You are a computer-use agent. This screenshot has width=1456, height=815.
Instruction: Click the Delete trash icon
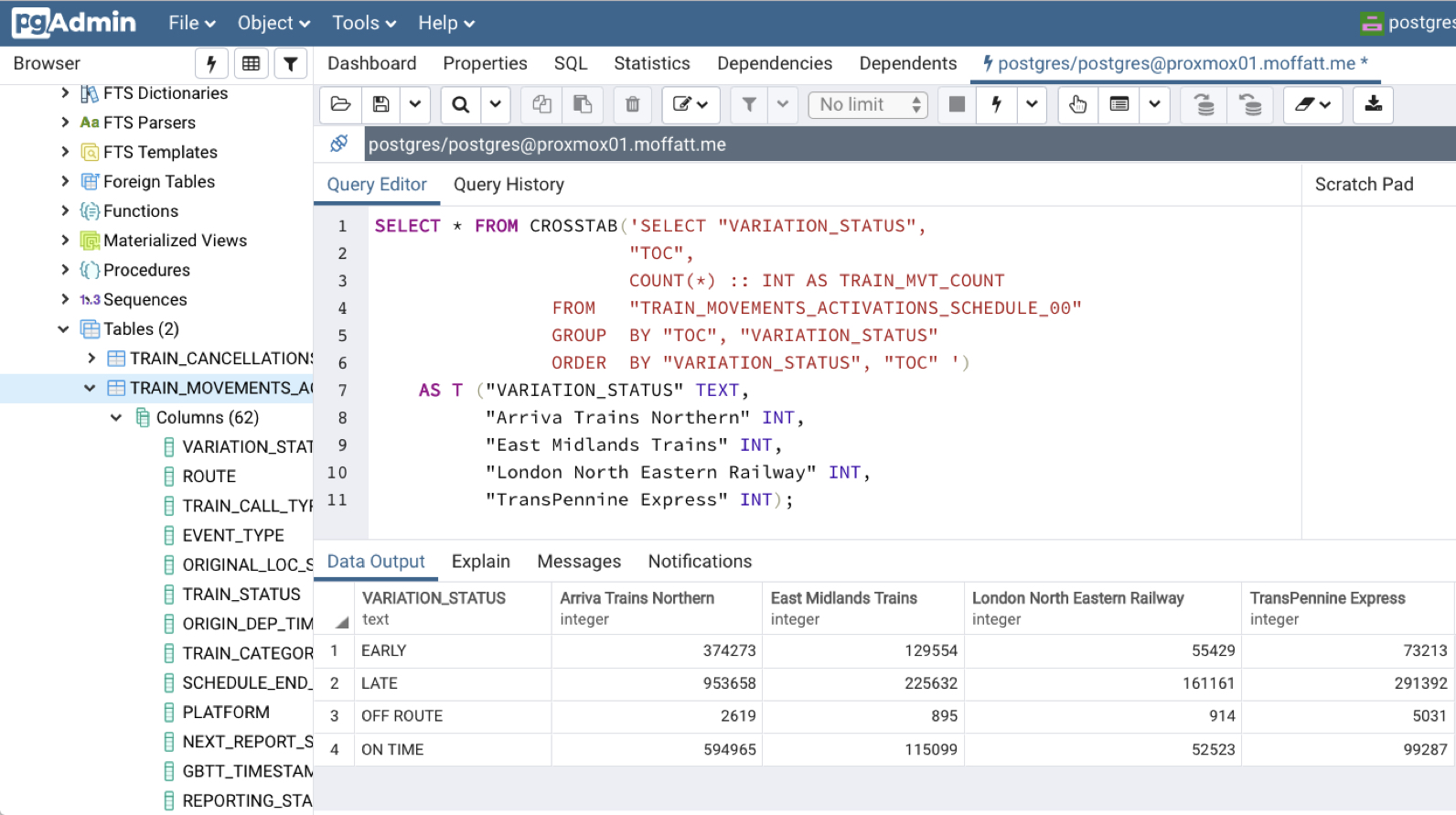coord(632,104)
